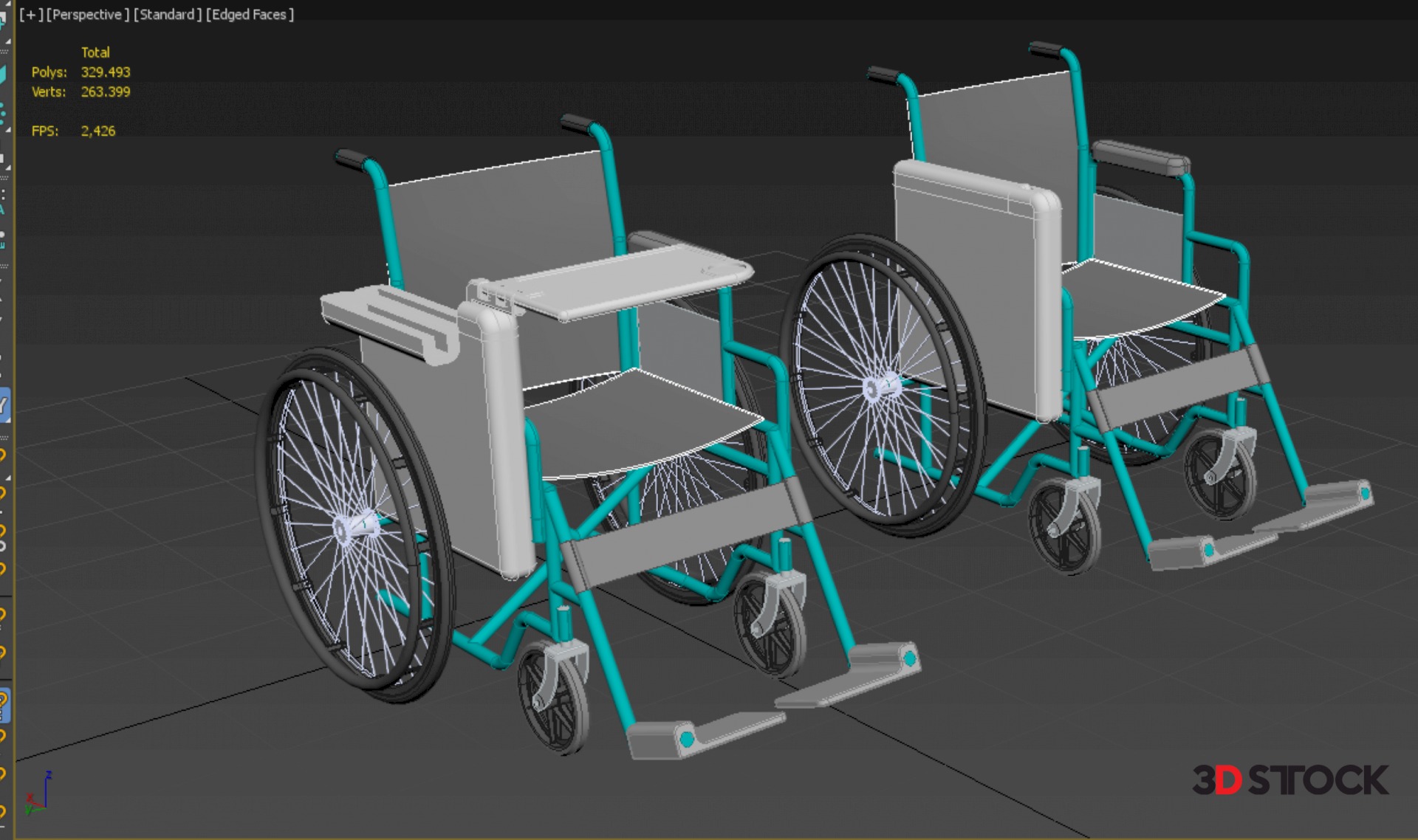Open the Standard shading label dropdown
The image size is (1418, 840).
[168, 15]
